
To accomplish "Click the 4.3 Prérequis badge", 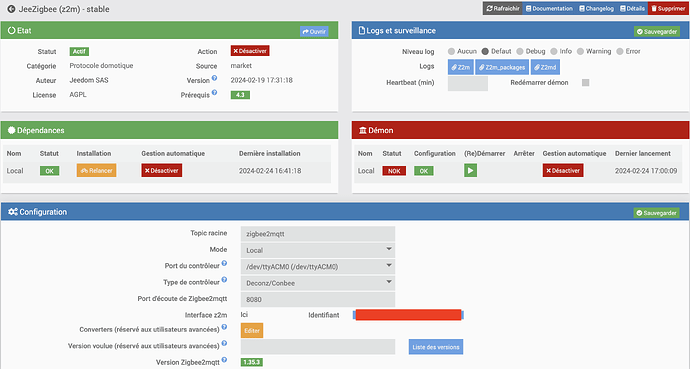I will pyautogui.click(x=240, y=95).
